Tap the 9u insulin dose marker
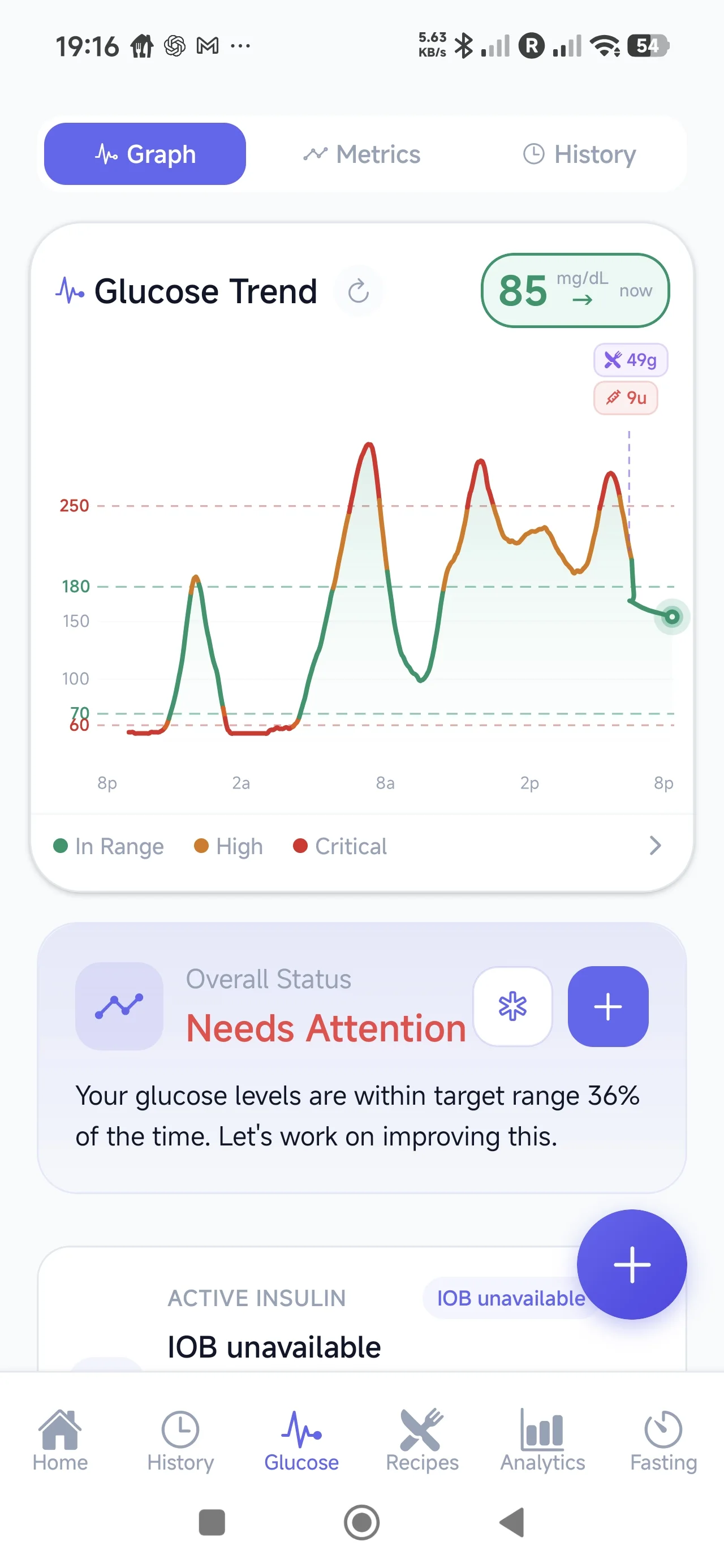Screen dimensions: 724x1568 pyautogui.click(x=626, y=398)
